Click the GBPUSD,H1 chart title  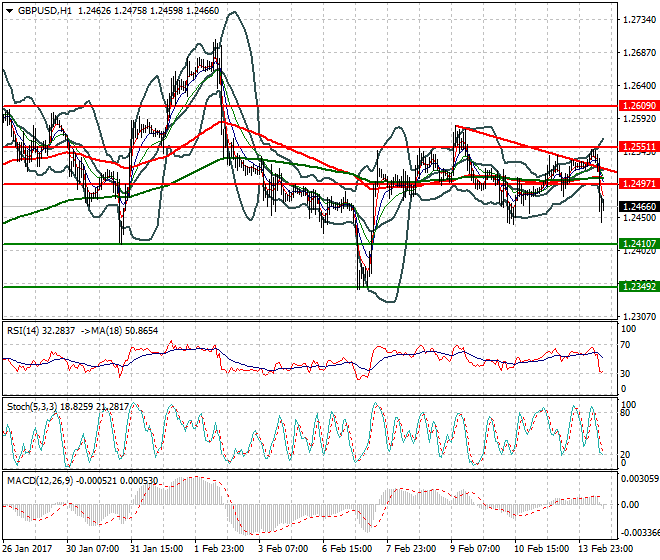click(x=42, y=10)
